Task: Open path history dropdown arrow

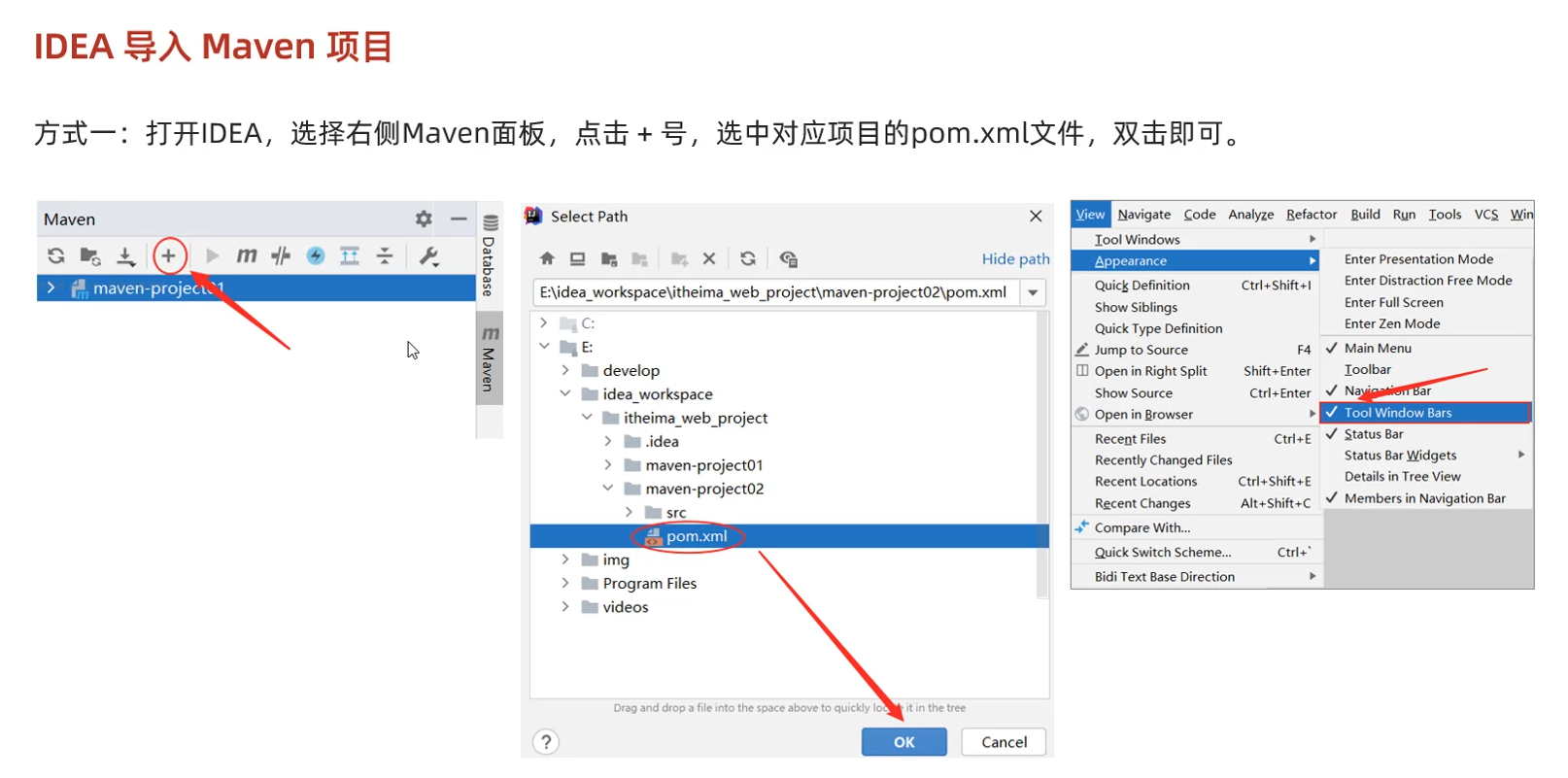Action: pyautogui.click(x=1033, y=292)
